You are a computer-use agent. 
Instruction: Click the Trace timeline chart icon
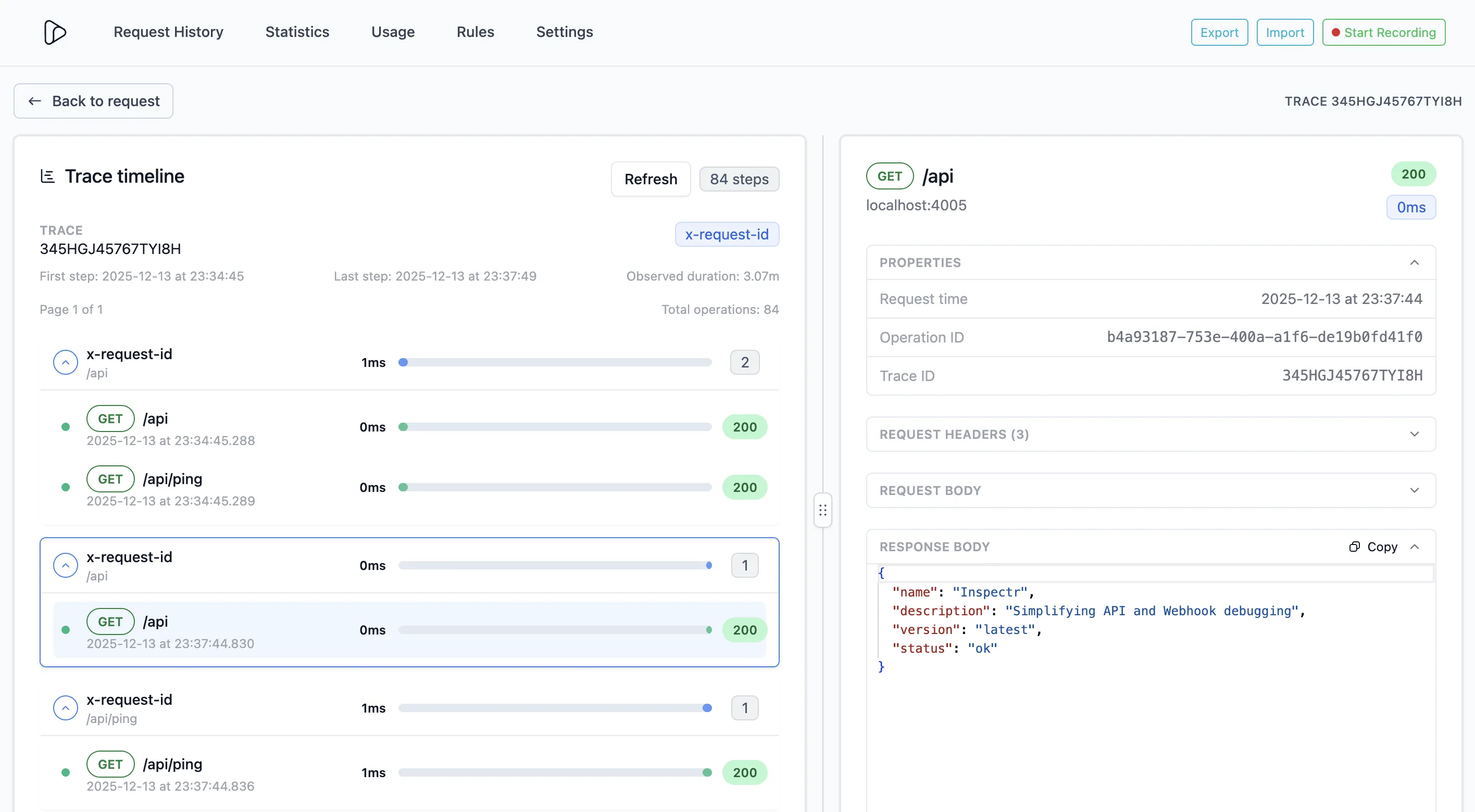47,176
